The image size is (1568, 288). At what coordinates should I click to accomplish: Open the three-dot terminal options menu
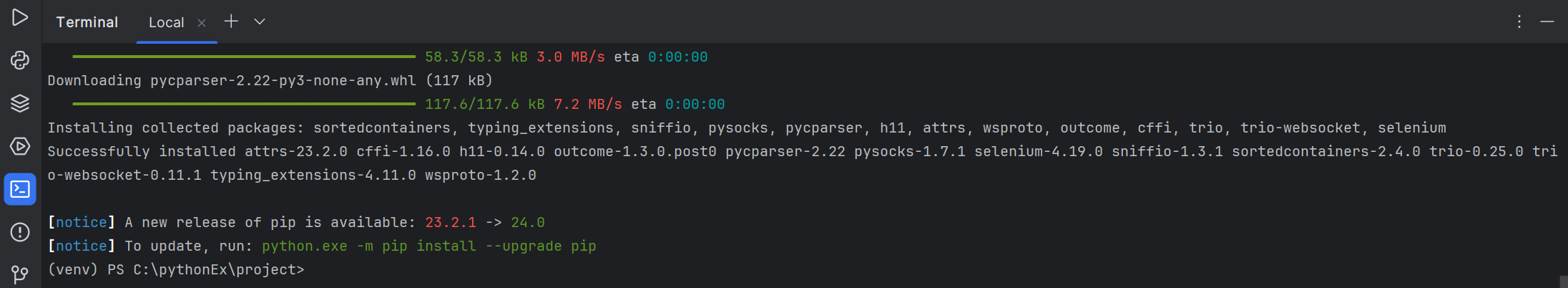(x=1519, y=21)
